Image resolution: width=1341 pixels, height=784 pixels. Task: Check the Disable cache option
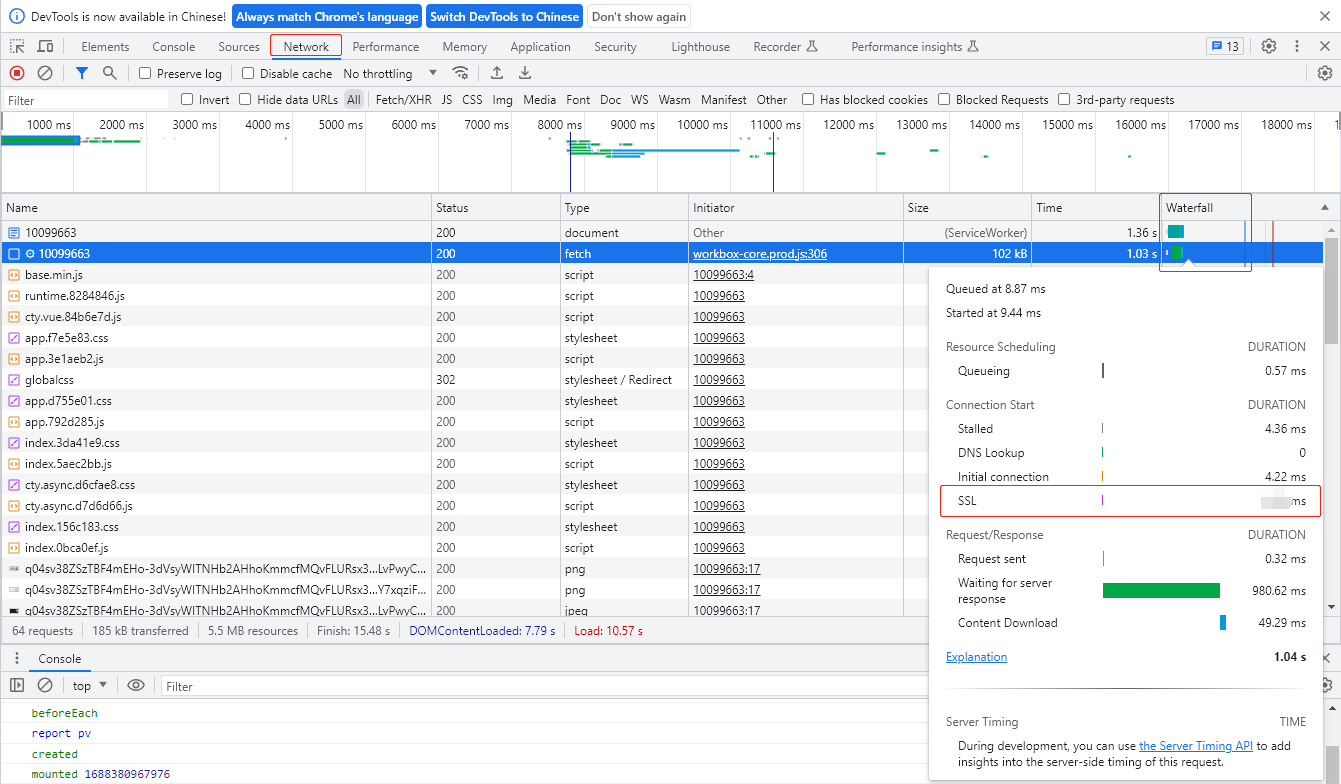click(x=249, y=74)
